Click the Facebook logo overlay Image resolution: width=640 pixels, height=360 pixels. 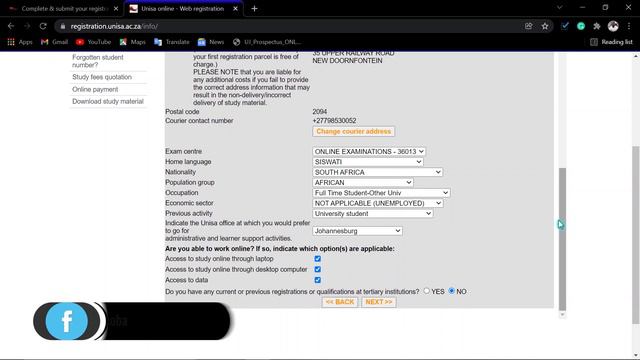point(67,321)
